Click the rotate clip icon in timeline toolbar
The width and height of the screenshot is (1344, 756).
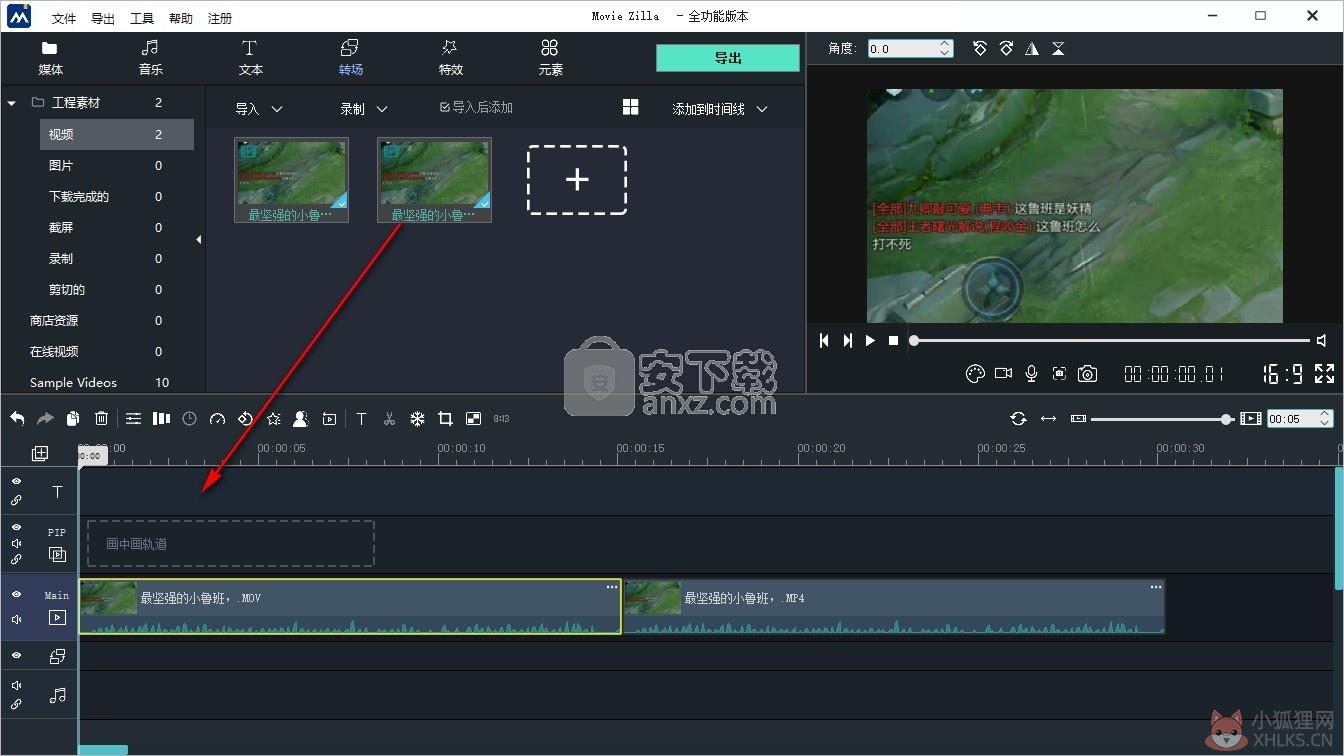[245, 419]
